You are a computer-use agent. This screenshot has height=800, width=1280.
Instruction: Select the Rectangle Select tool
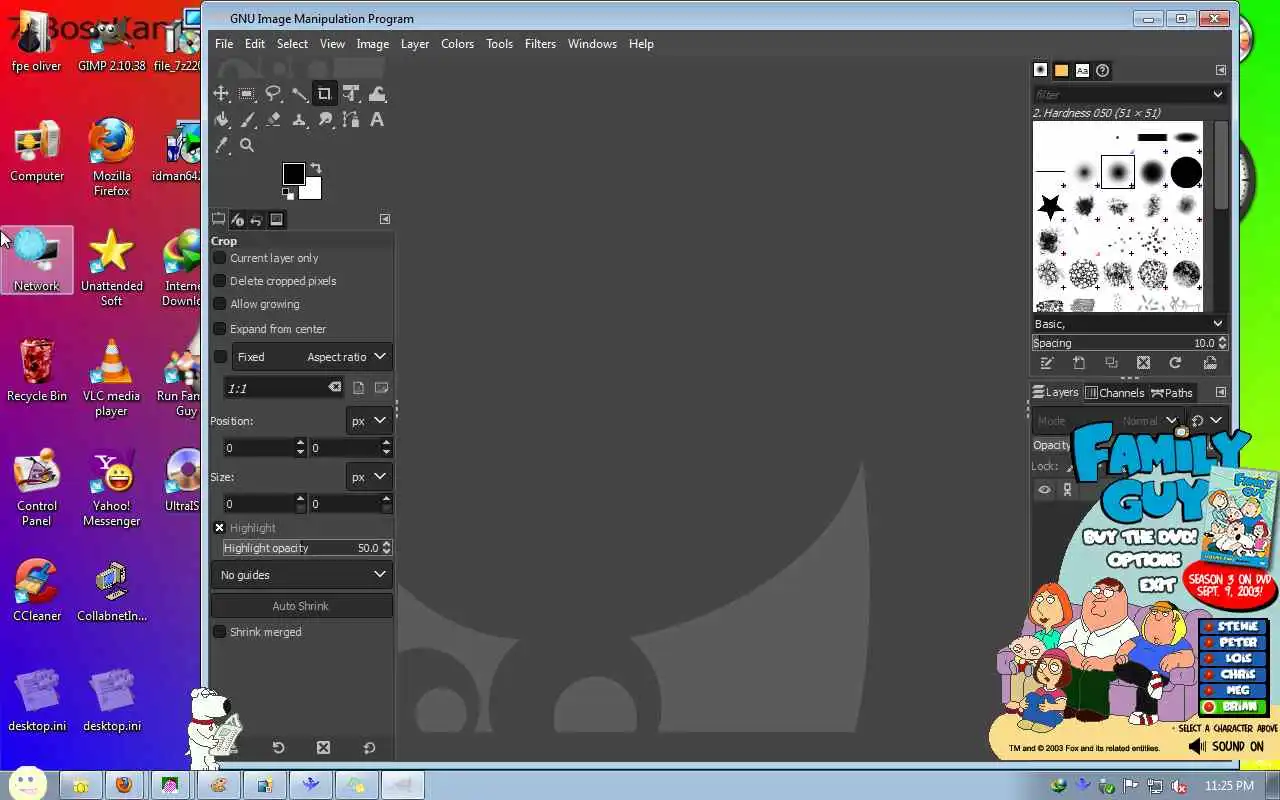pyautogui.click(x=247, y=94)
